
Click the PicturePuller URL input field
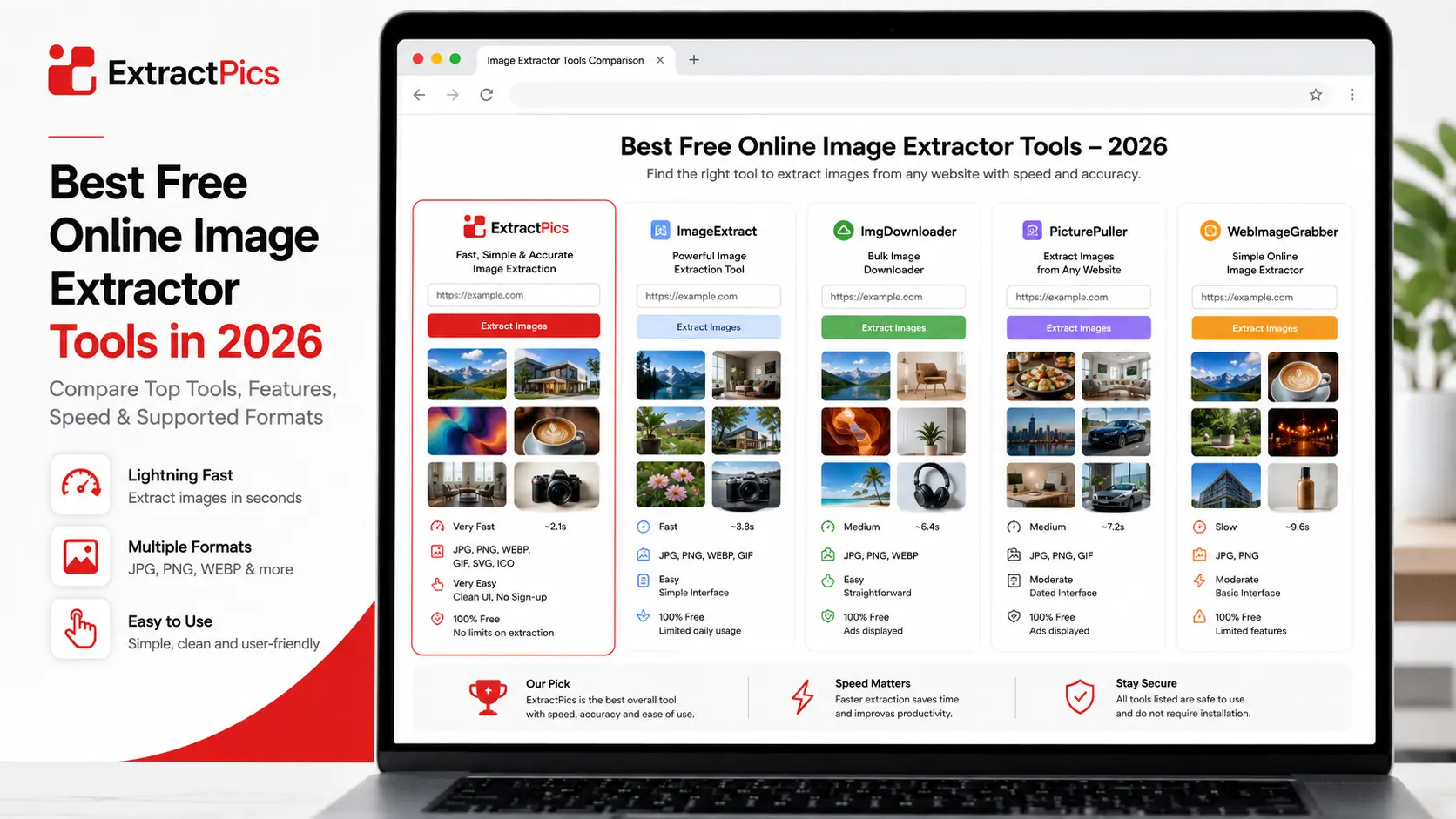point(1079,297)
